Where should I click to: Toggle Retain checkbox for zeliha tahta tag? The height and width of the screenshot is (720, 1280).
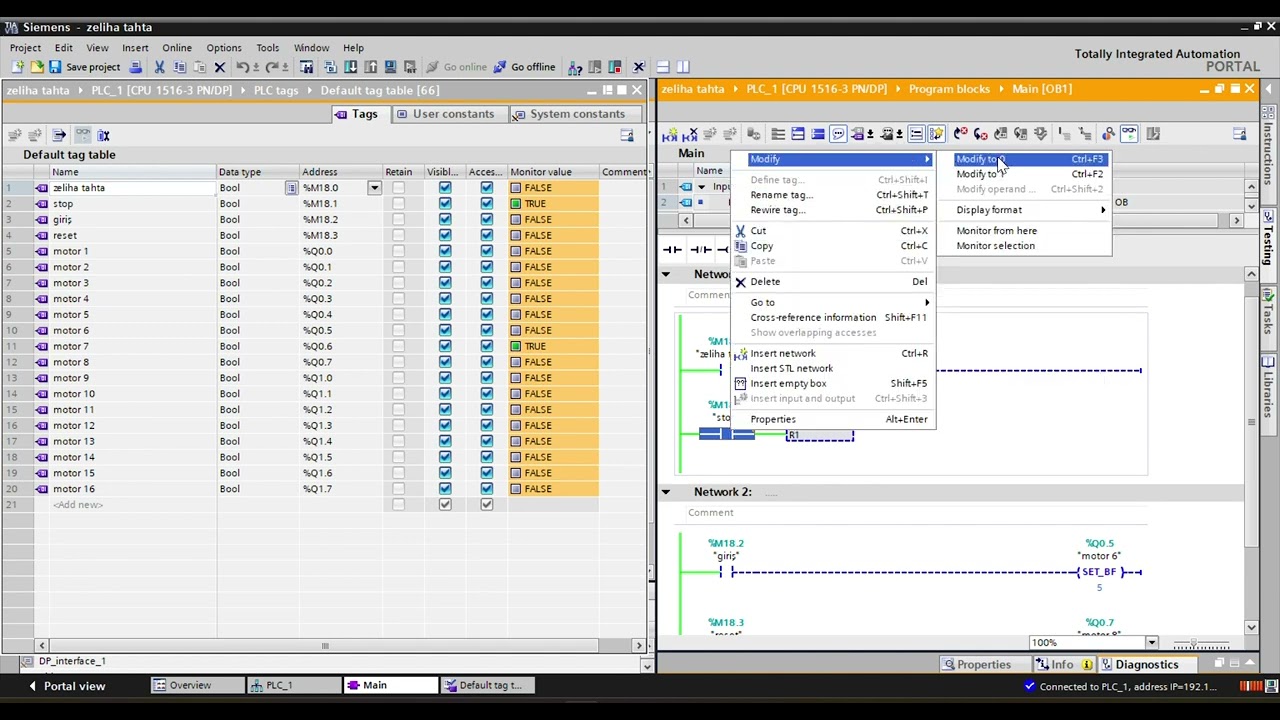pyautogui.click(x=399, y=188)
